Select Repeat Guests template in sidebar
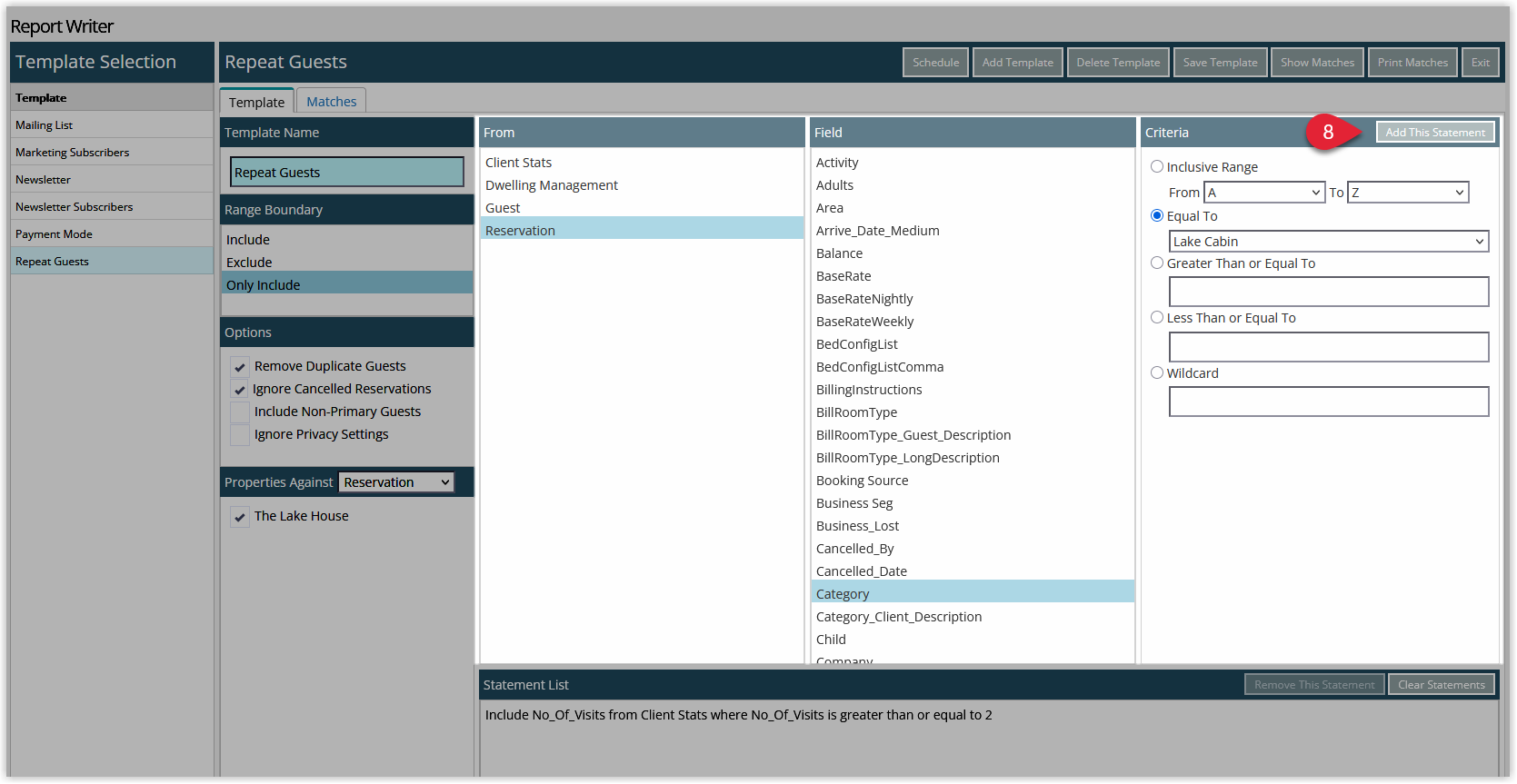Screen dimensions: 1517x784 point(112,261)
